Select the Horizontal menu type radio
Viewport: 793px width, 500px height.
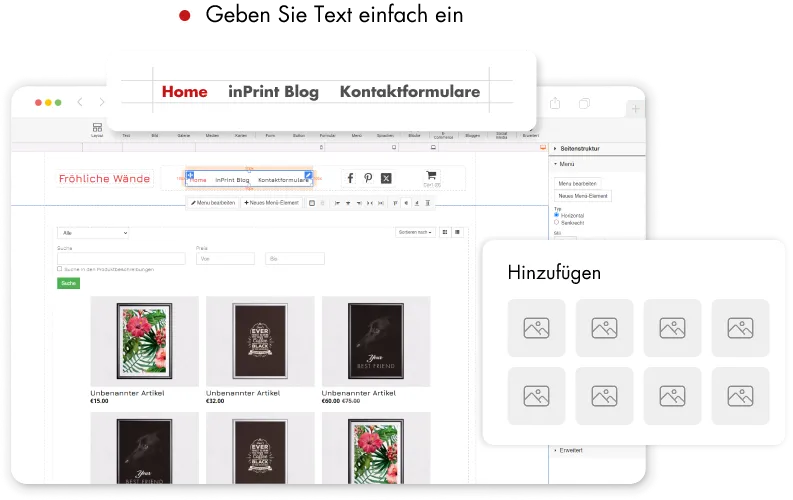556,214
